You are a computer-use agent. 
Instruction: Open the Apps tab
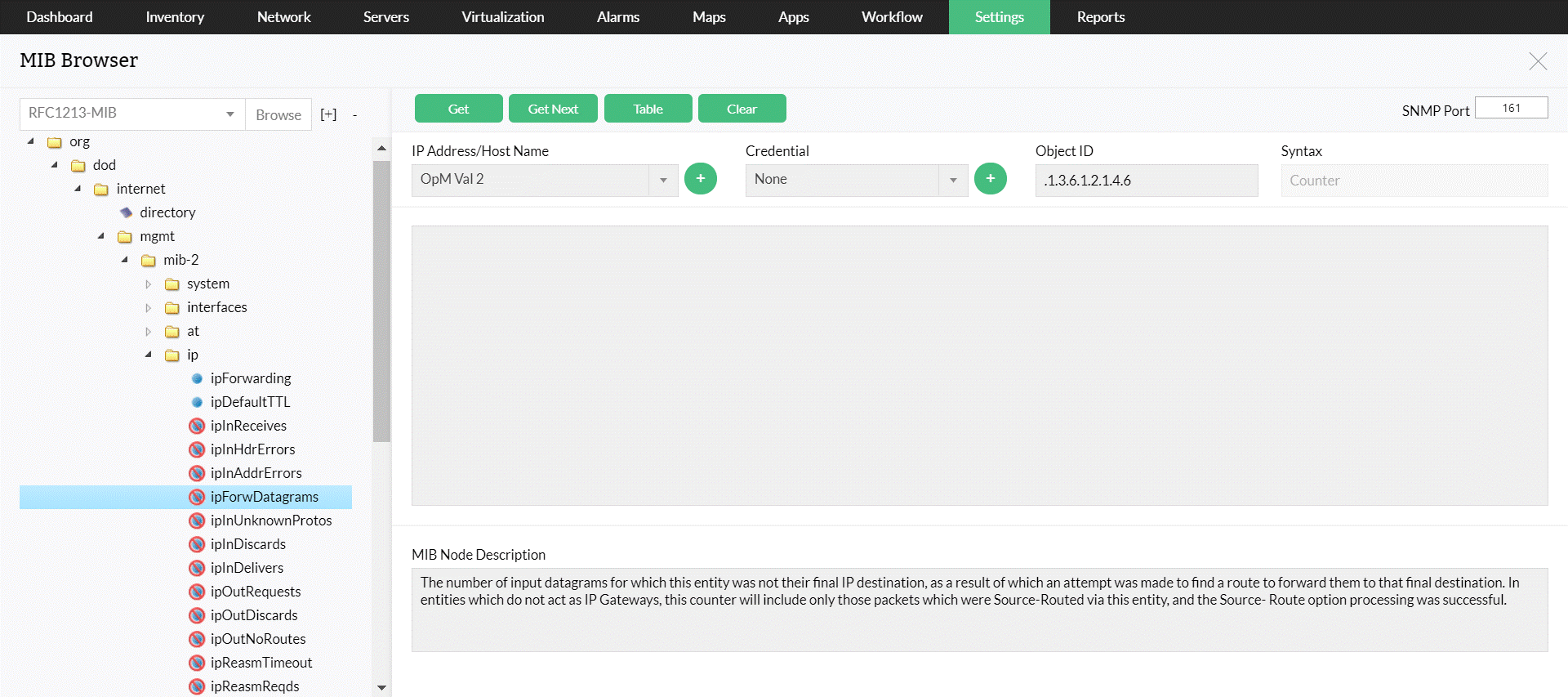click(x=794, y=17)
